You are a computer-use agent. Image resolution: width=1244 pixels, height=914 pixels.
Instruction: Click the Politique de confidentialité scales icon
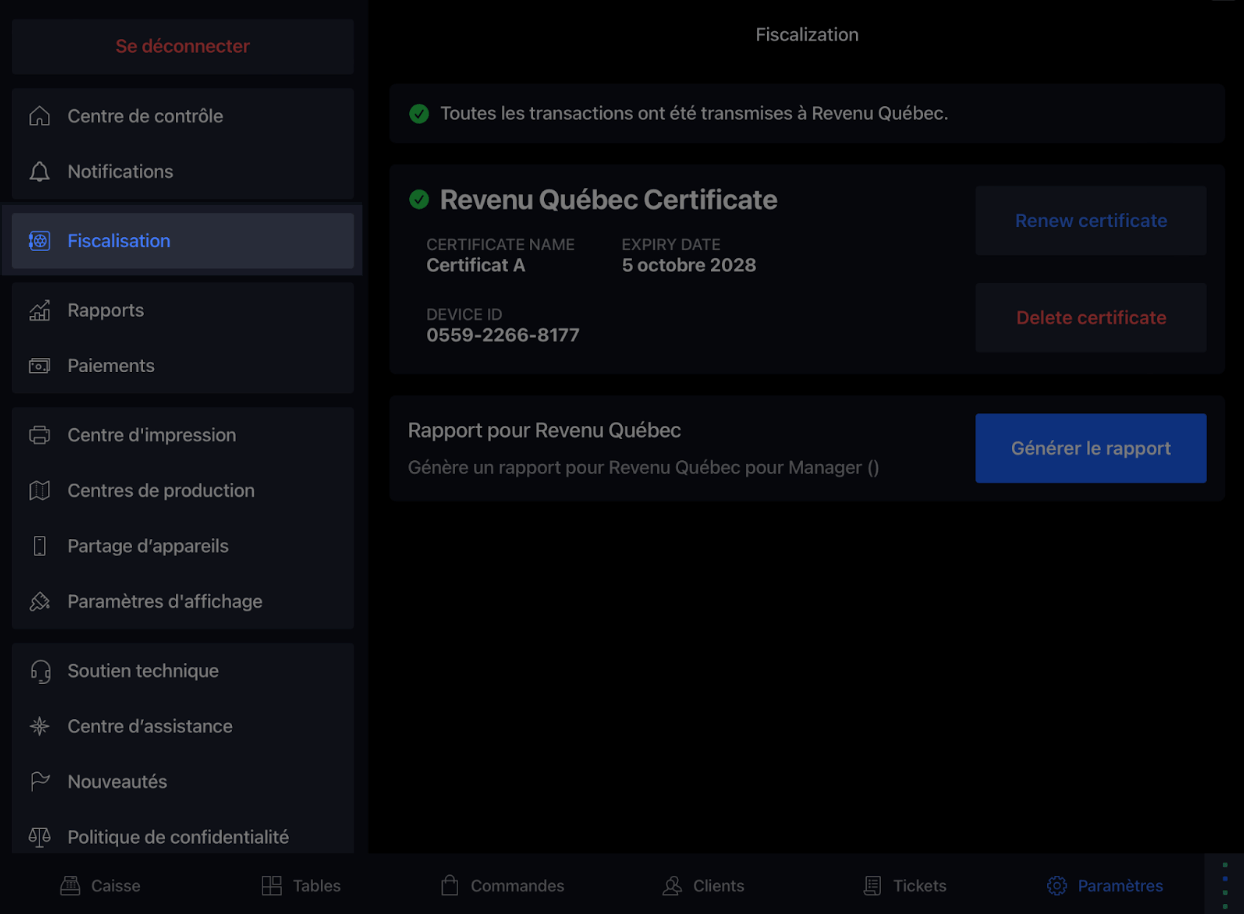click(39, 838)
